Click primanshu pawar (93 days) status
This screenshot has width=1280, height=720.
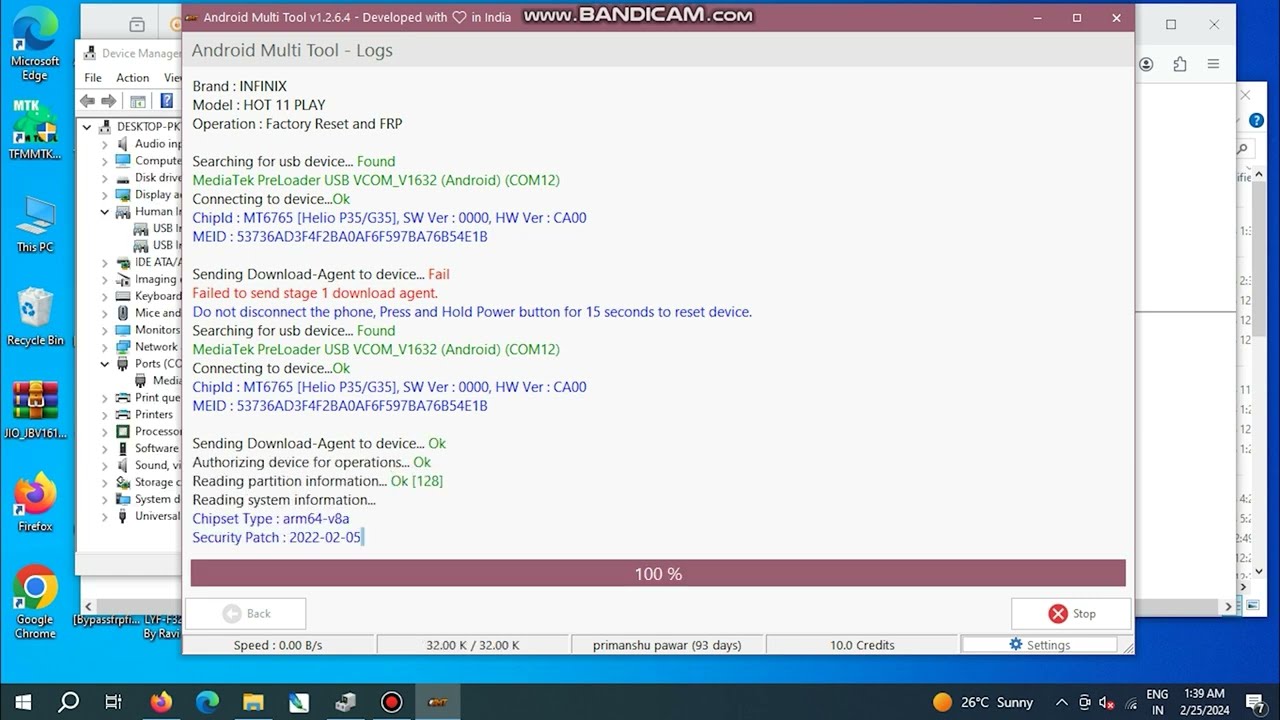point(667,645)
